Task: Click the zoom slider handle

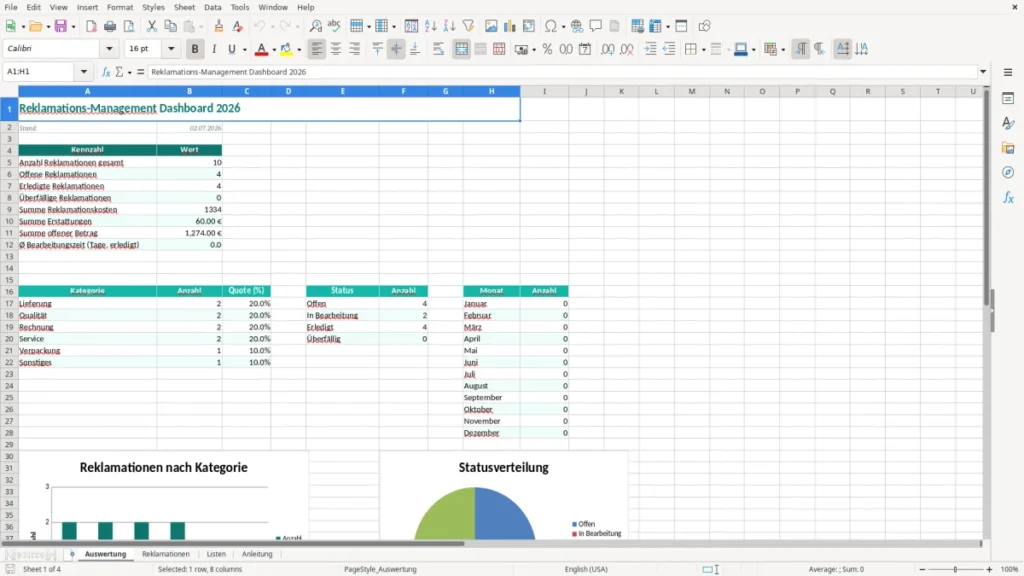Action: click(x=955, y=569)
